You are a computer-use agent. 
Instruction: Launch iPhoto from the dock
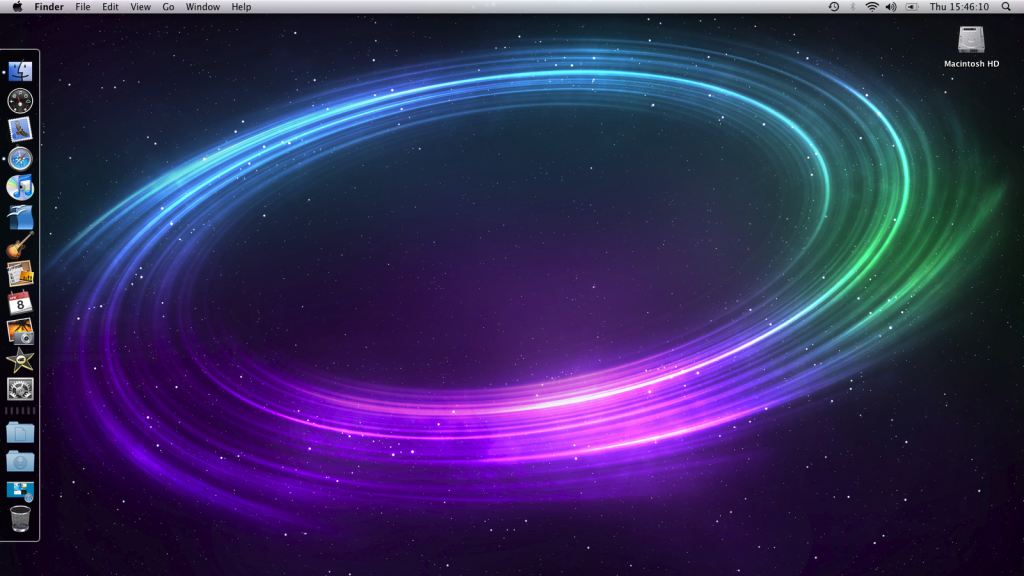click(20, 331)
